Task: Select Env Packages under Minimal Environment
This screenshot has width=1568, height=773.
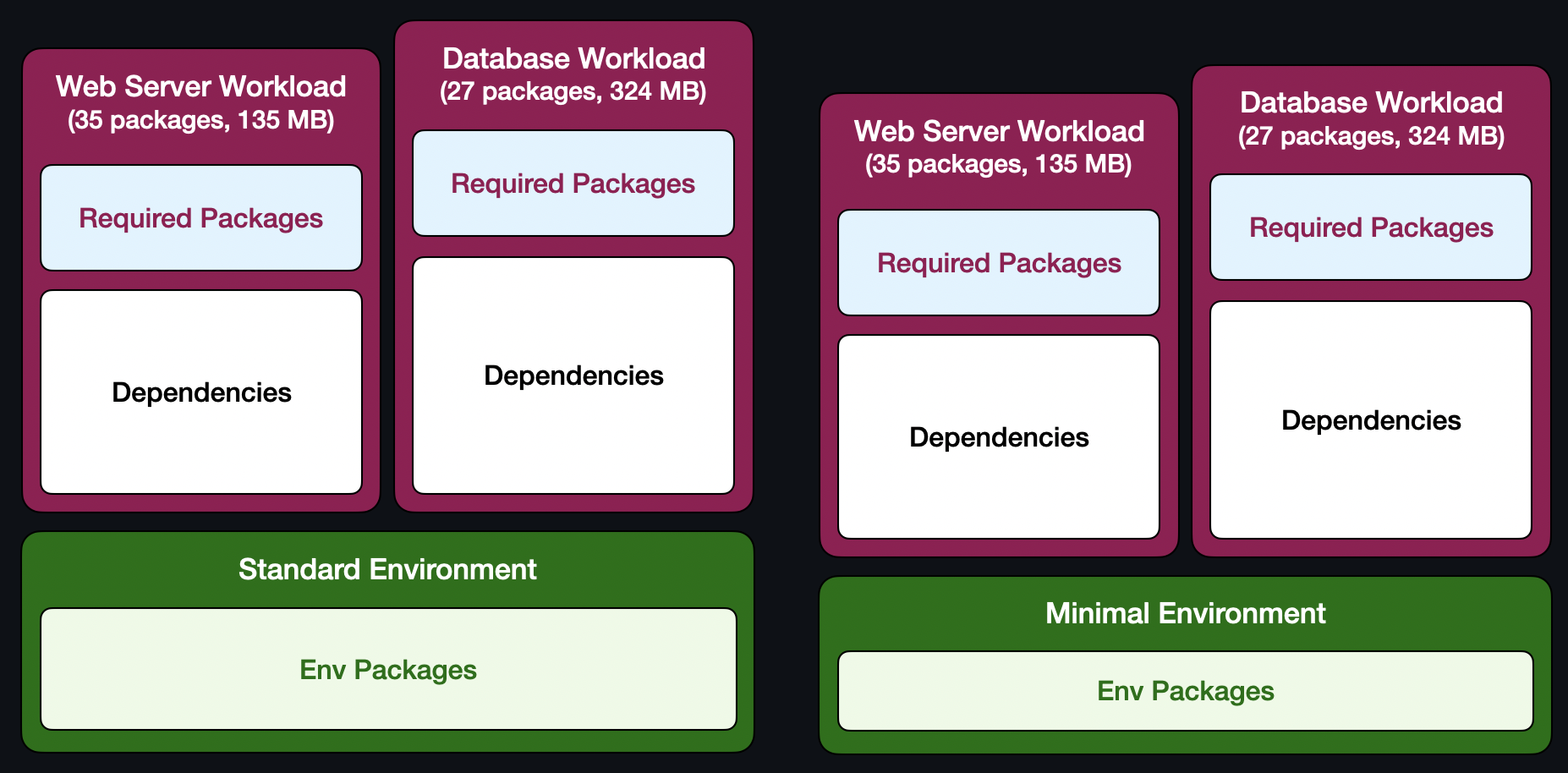Action: point(1185,691)
